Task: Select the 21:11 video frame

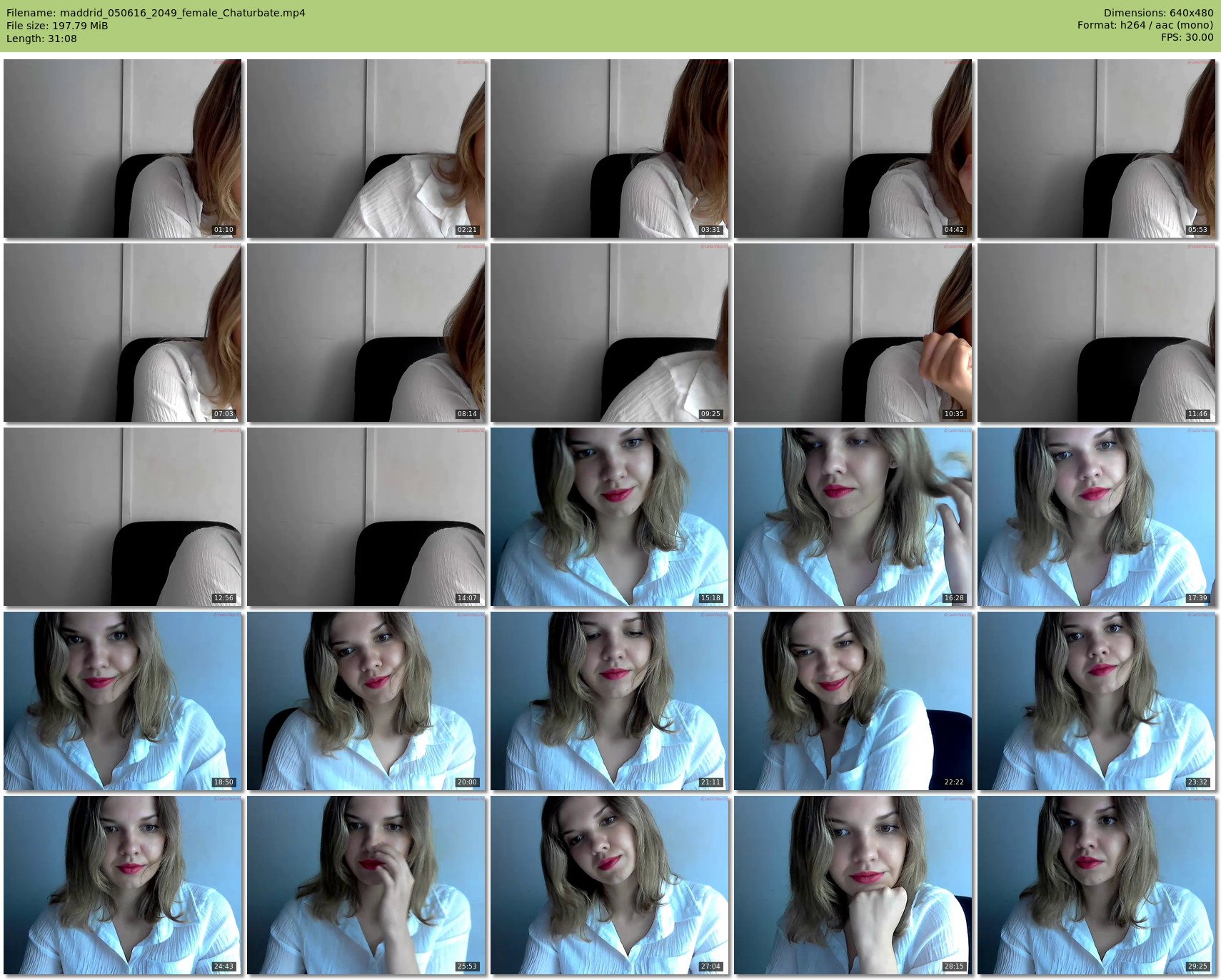Action: pyautogui.click(x=610, y=701)
